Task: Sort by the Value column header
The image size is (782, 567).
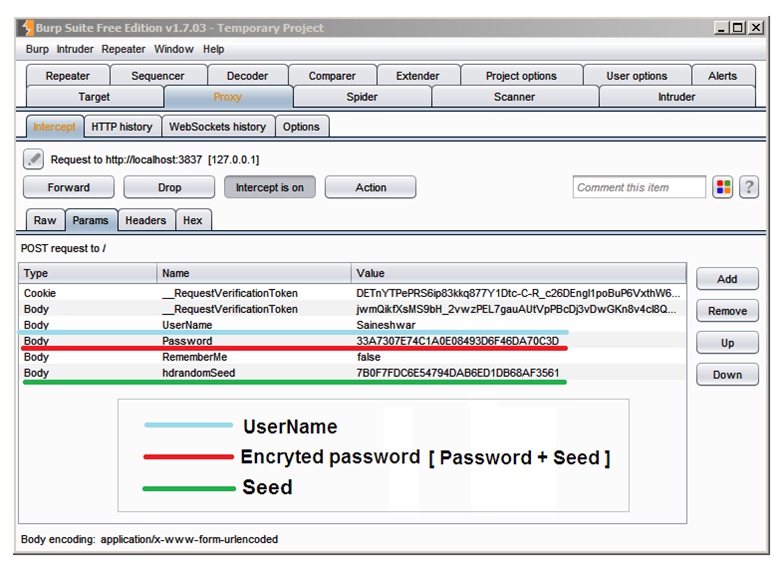Action: (519, 273)
